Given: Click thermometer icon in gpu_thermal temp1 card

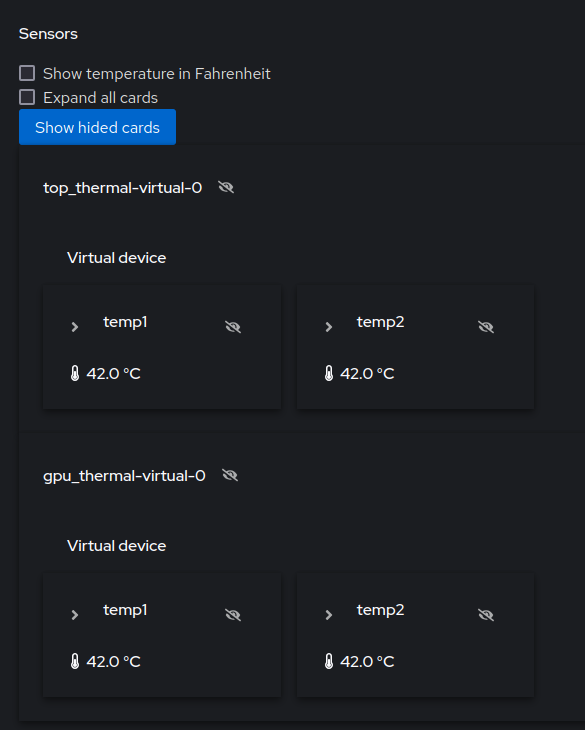Looking at the screenshot, I should tap(75, 661).
